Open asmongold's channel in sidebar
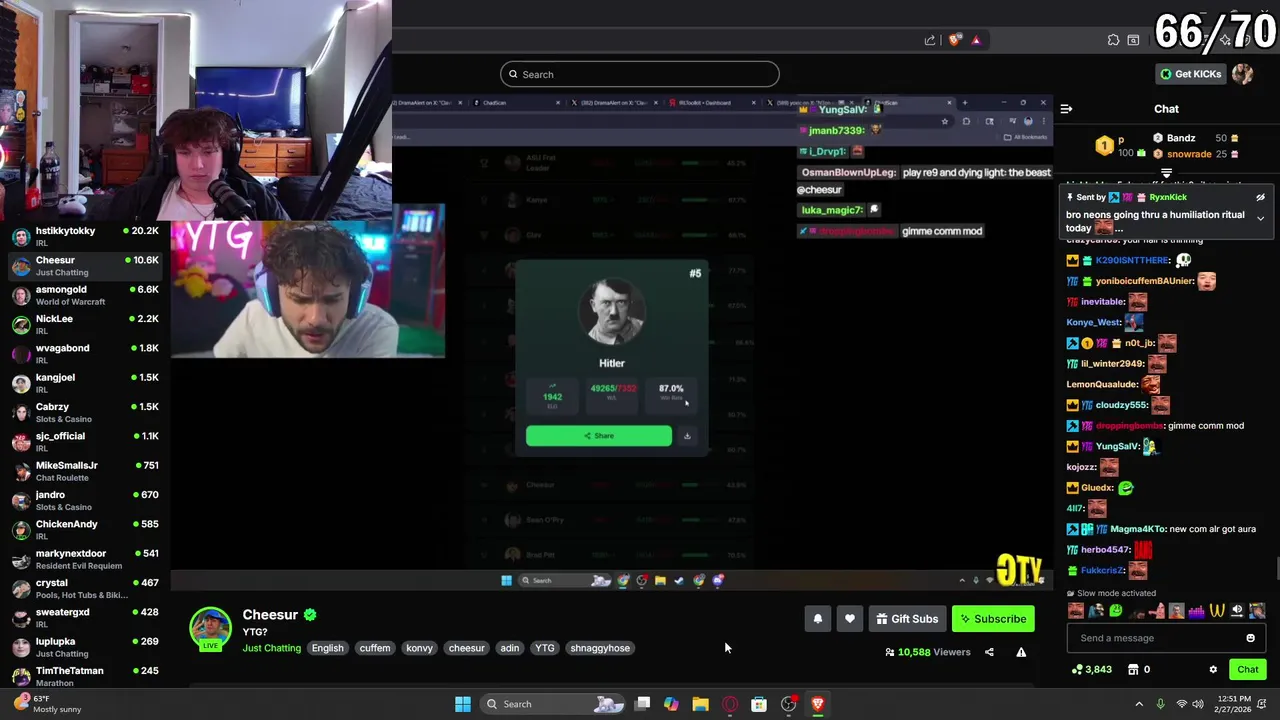This screenshot has width=1280, height=720. (87, 295)
